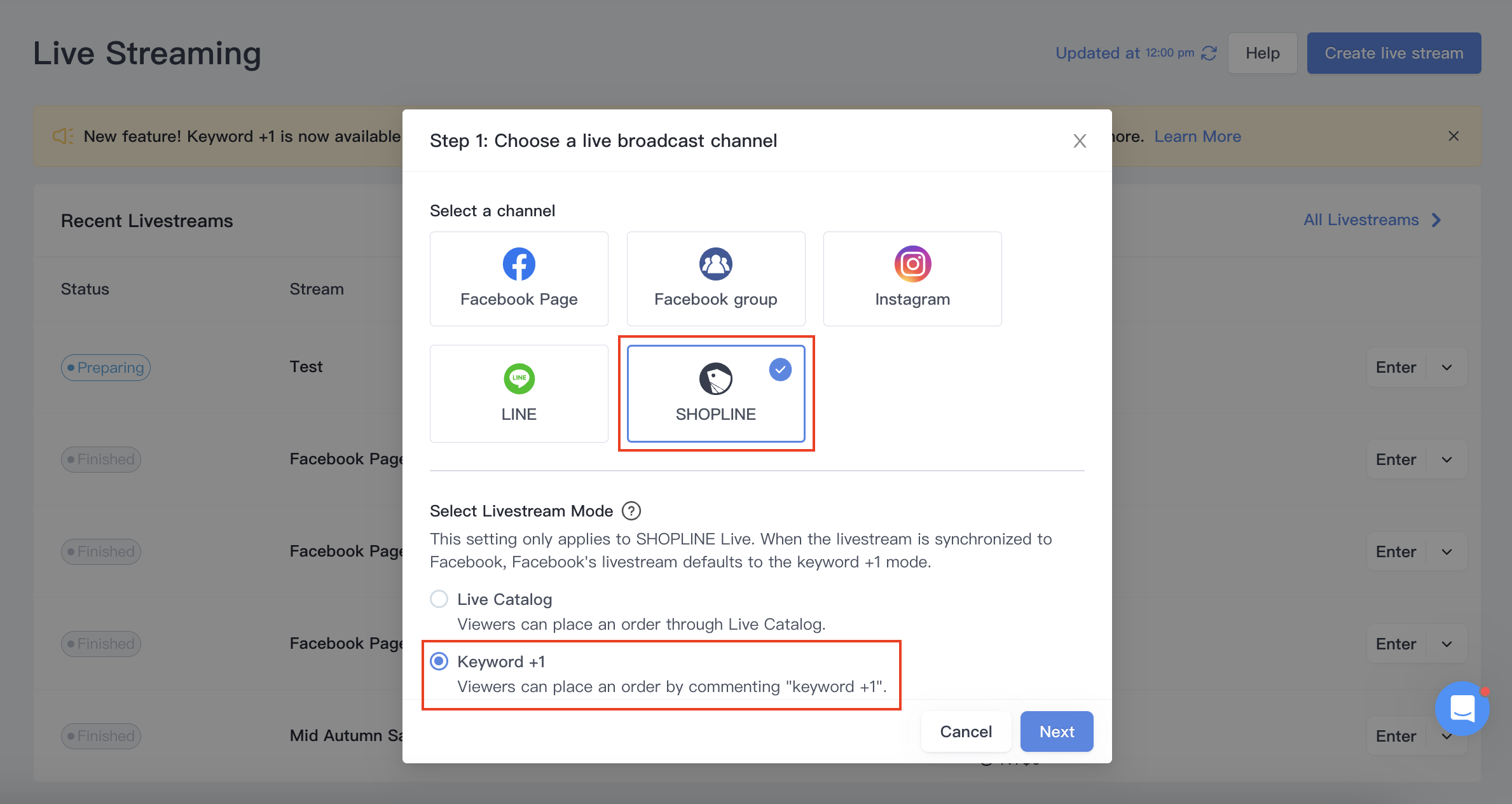This screenshot has width=1512, height=804.
Task: Click the SHOPLINE channel logo
Action: tap(715, 379)
